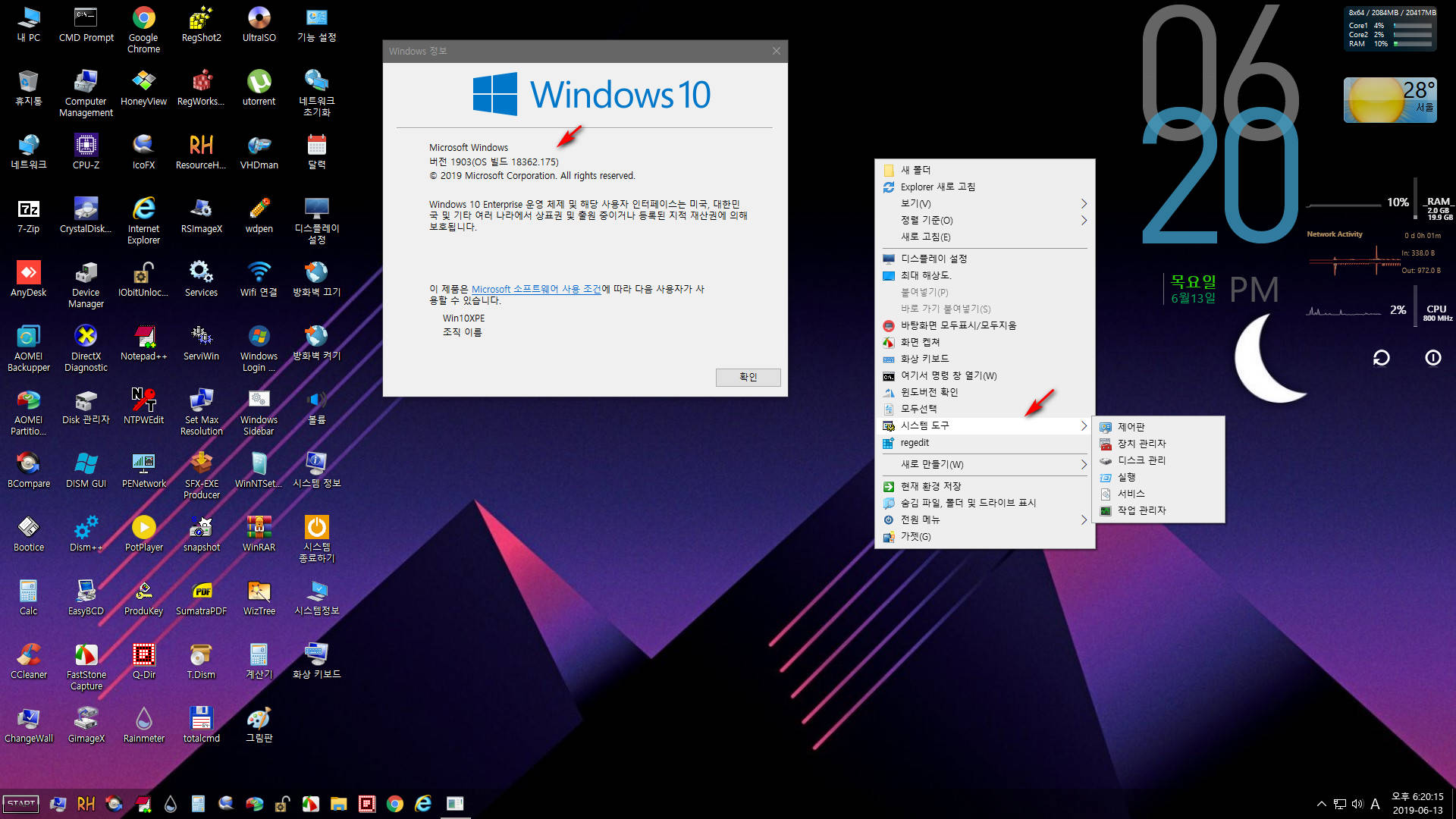The width and height of the screenshot is (1456, 819).
Task: Open the Rainmeter desktop icon
Action: click(x=143, y=725)
